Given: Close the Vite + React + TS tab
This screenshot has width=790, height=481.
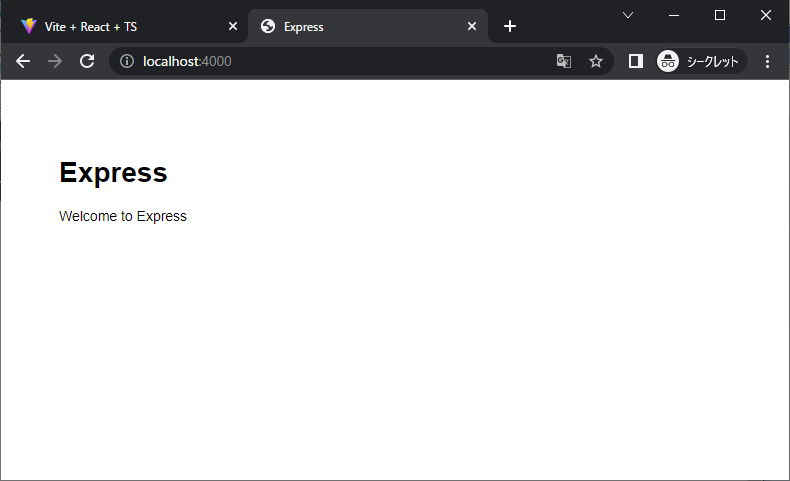Looking at the screenshot, I should (x=233, y=26).
